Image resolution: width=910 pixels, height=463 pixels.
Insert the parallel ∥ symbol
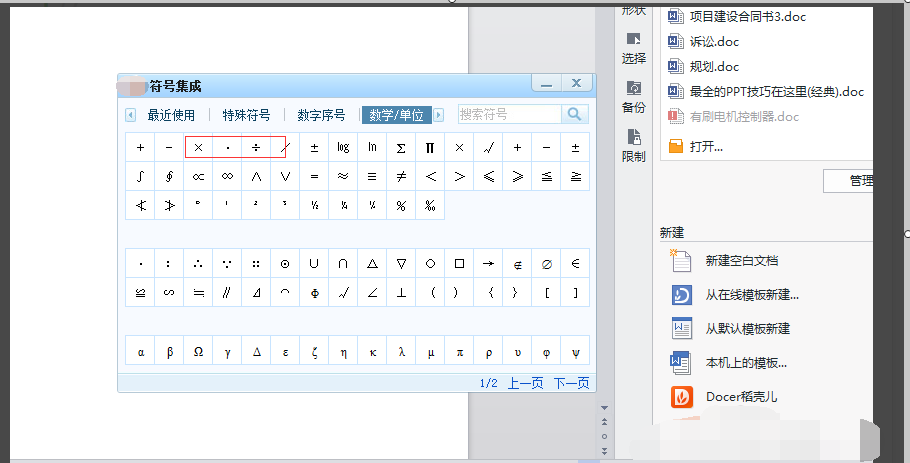pos(227,292)
